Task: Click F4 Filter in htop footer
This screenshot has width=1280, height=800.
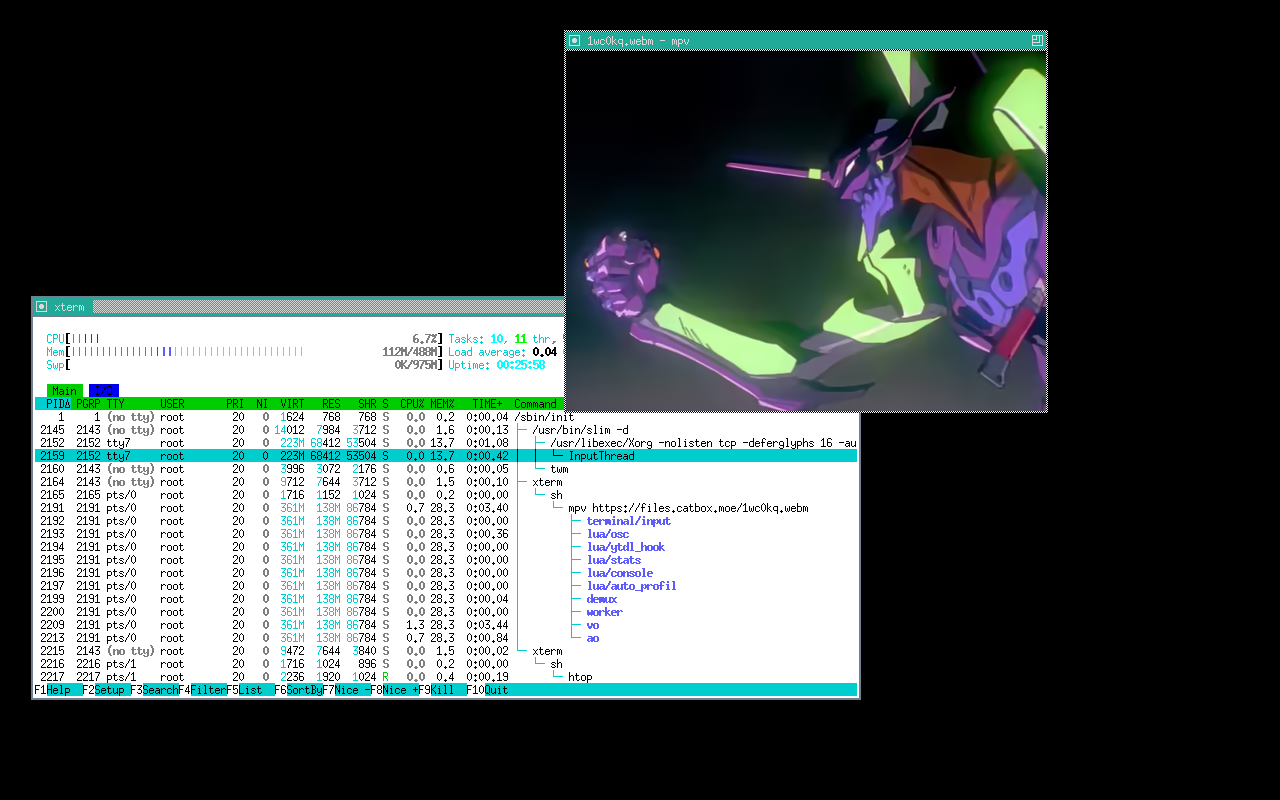Action: point(202,690)
